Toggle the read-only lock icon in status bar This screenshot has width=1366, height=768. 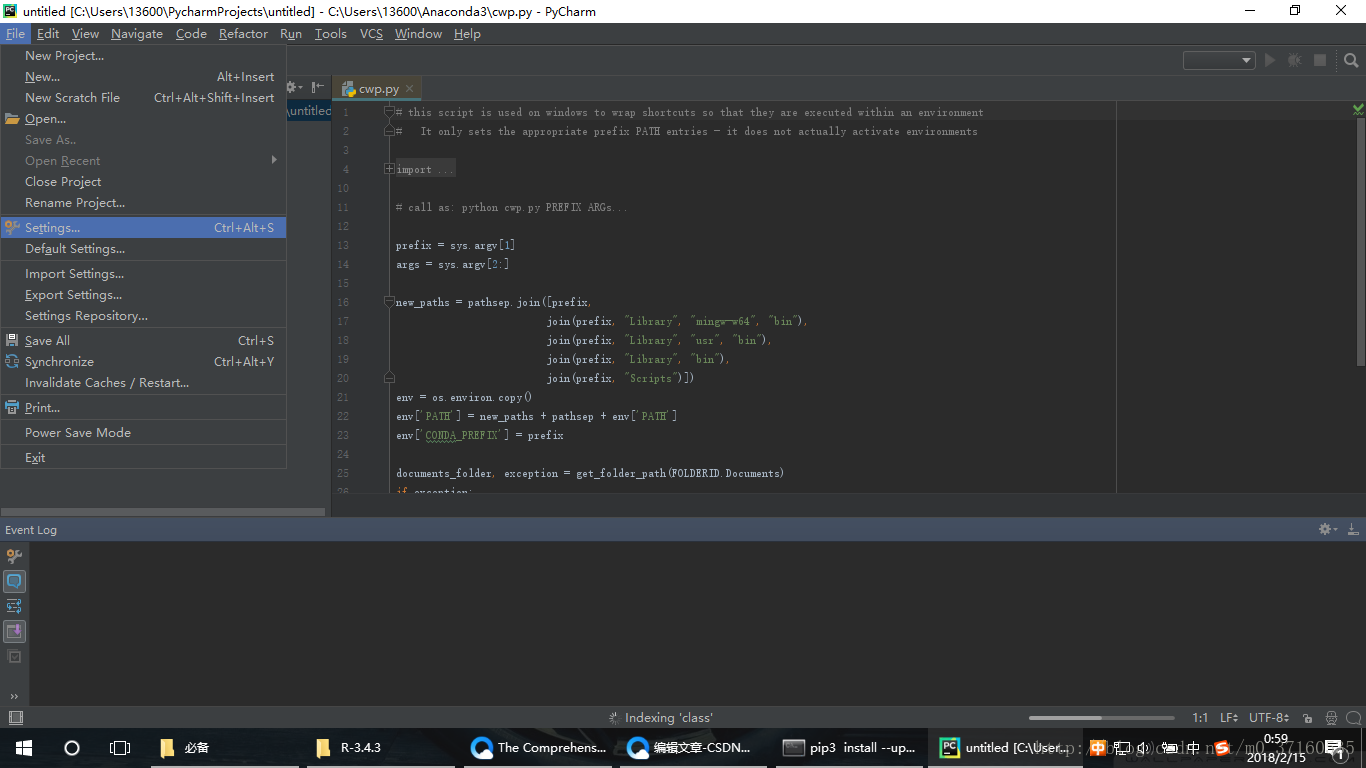click(x=1309, y=718)
